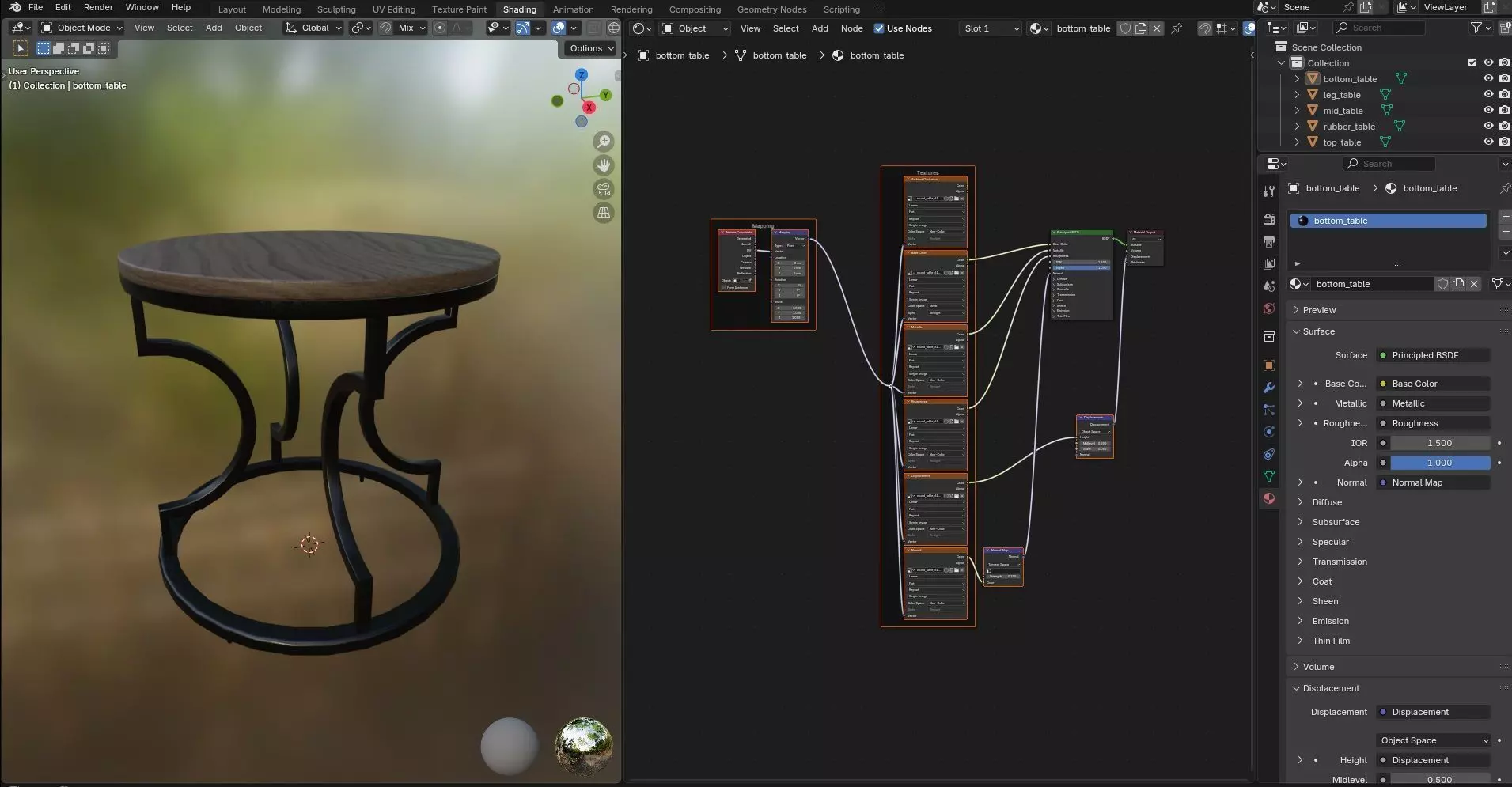This screenshot has height=787, width=1512.
Task: Open the Object Data mesh tab icon
Action: (1269, 476)
